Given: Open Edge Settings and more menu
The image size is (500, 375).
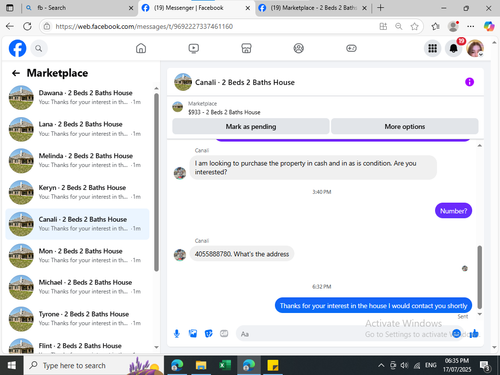Looking at the screenshot, I should point(471,26).
